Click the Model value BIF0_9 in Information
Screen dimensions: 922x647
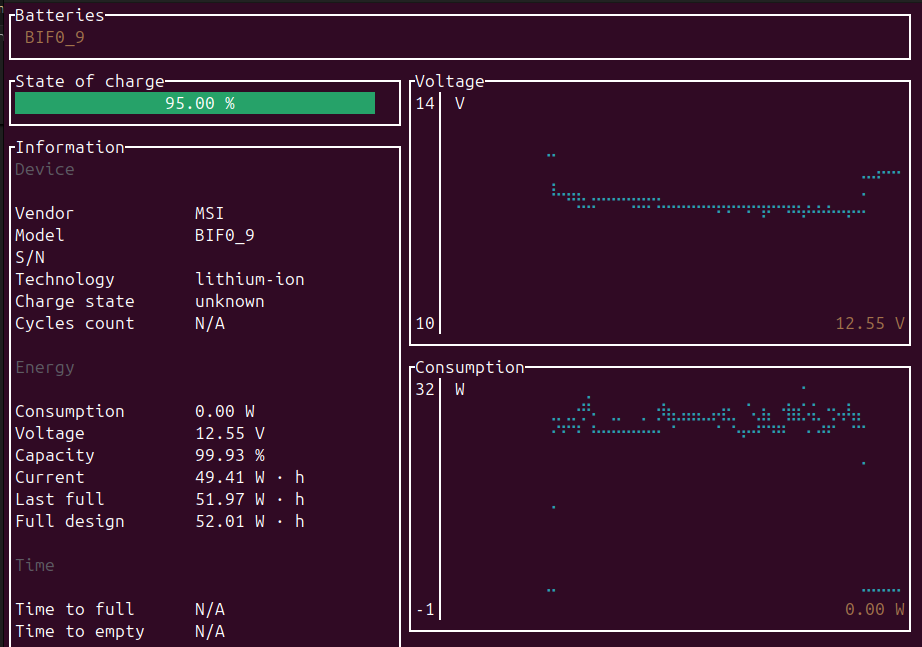pos(224,236)
